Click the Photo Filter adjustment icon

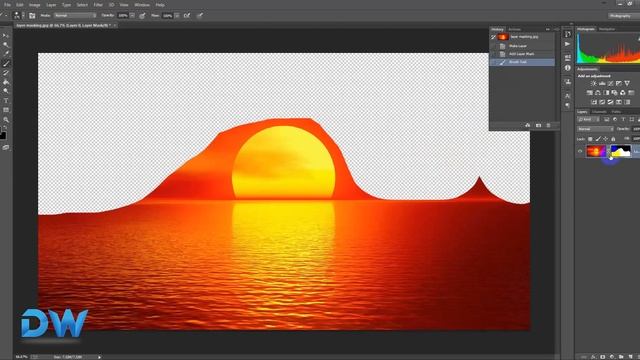pos(614,93)
